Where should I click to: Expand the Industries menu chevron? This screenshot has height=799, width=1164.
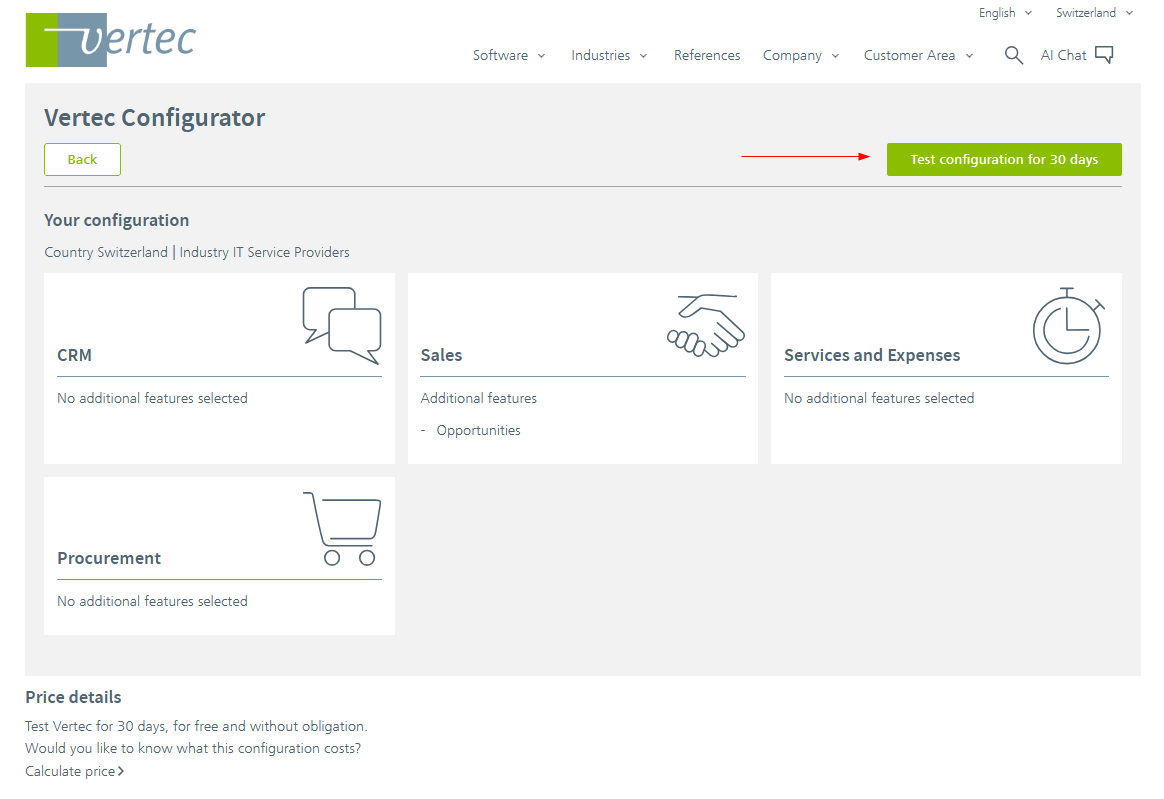[644, 56]
